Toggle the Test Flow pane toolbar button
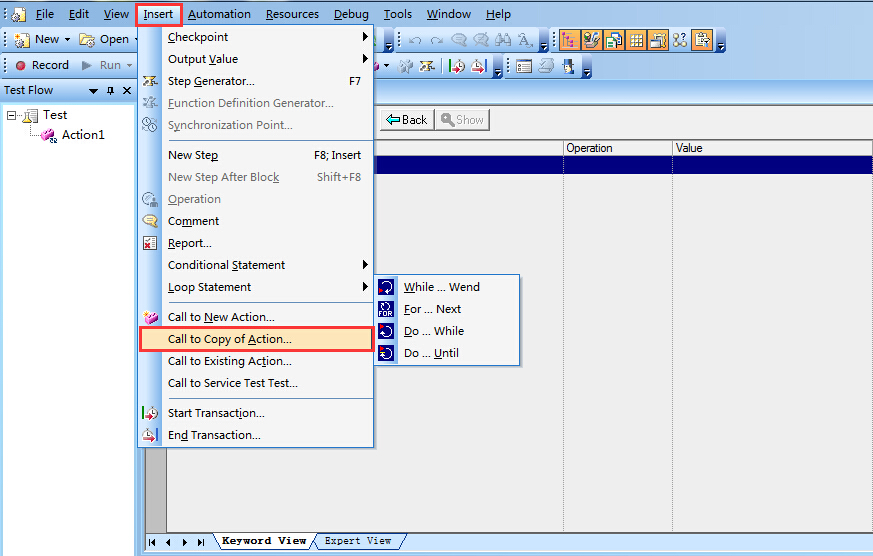873x556 pixels. click(x=570, y=40)
